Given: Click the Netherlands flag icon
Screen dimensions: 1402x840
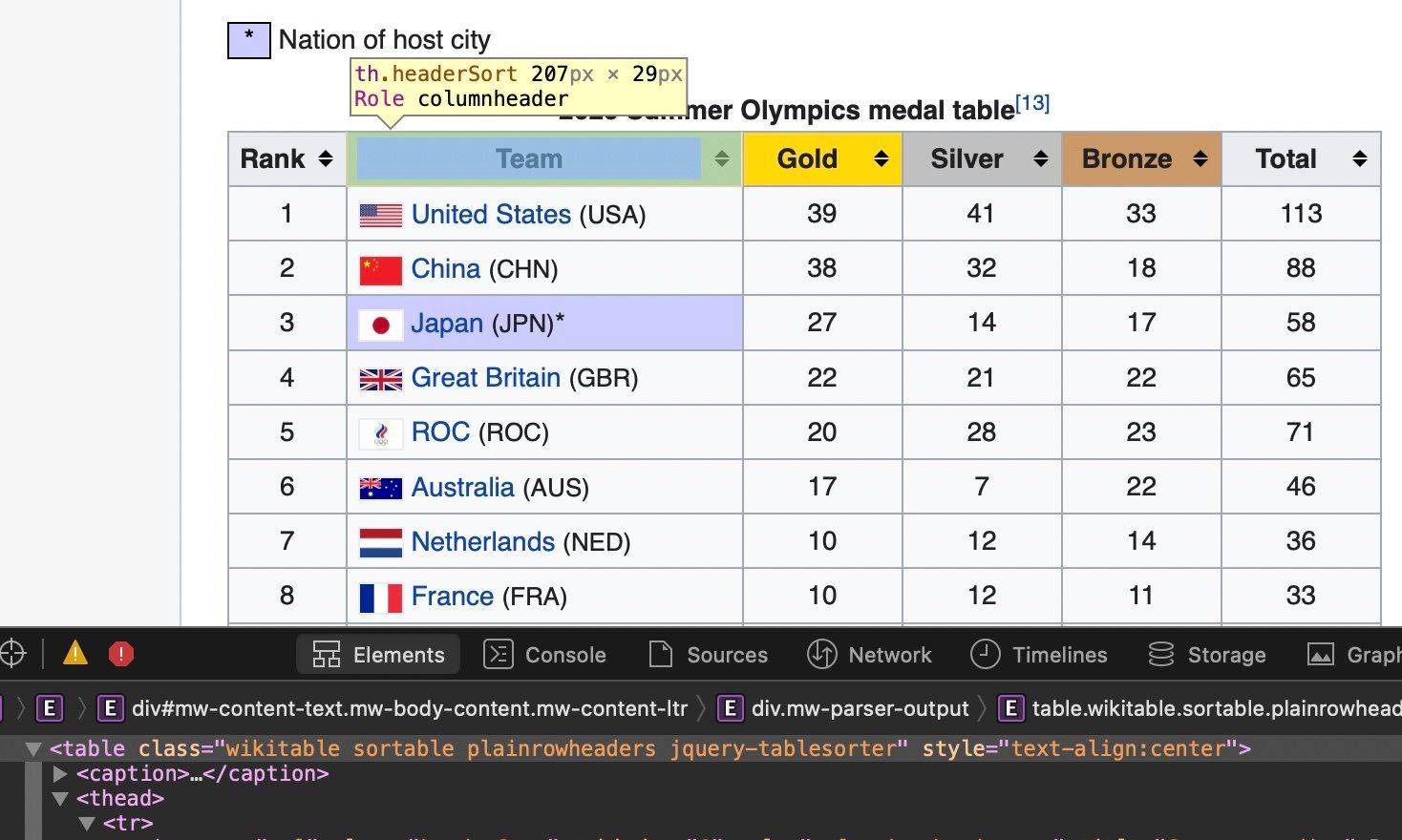Looking at the screenshot, I should click(380, 541).
